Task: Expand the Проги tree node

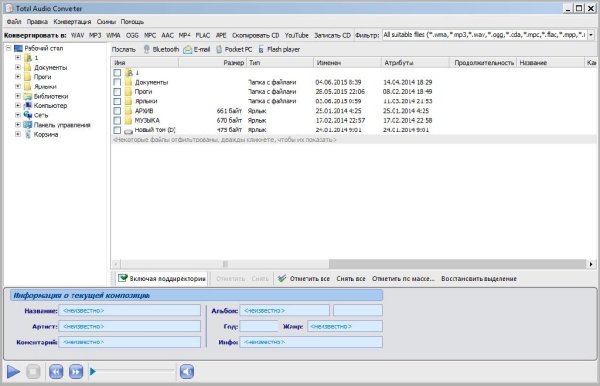Action: tap(18, 77)
